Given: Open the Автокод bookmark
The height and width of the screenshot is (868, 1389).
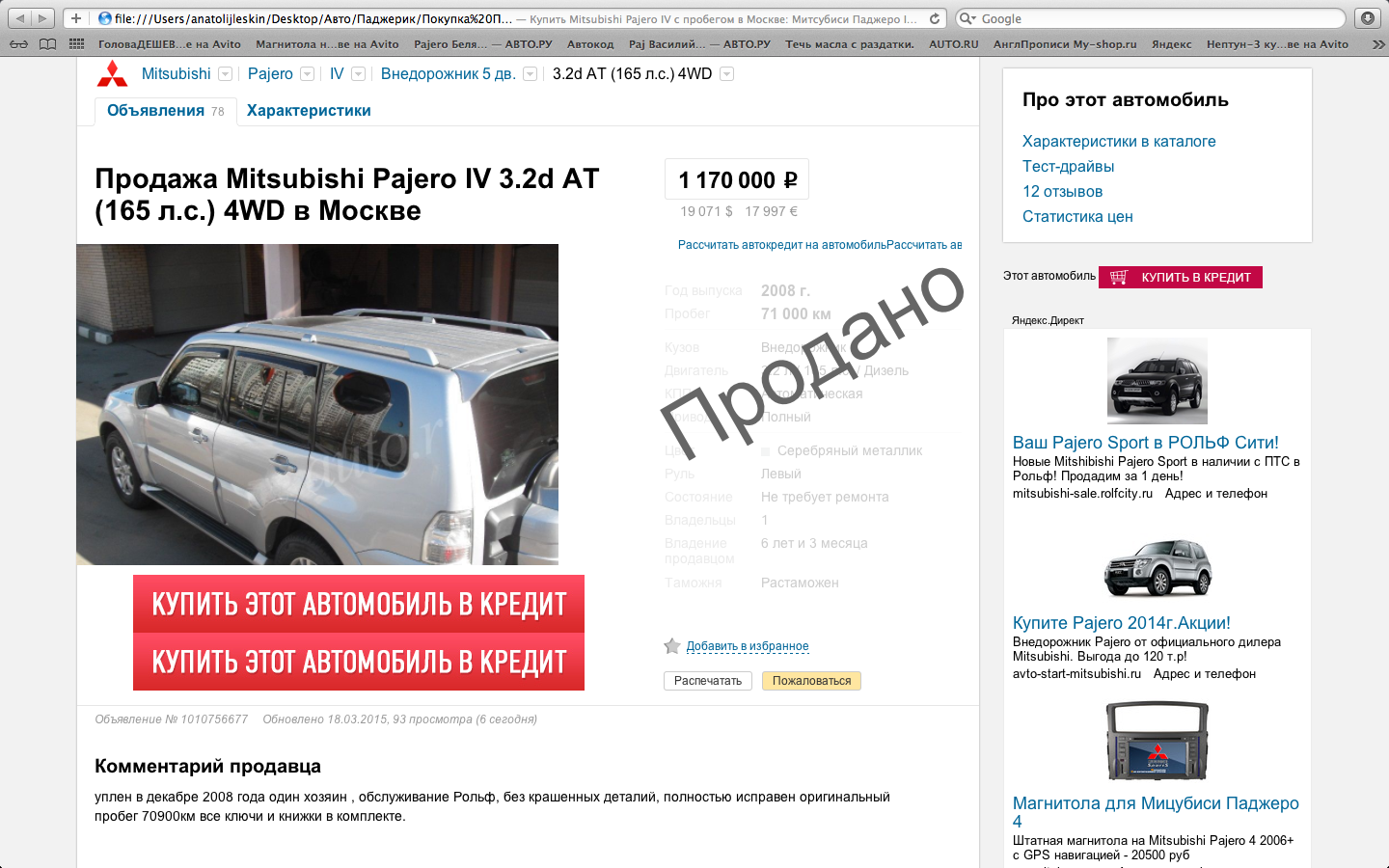Looking at the screenshot, I should pos(590,44).
